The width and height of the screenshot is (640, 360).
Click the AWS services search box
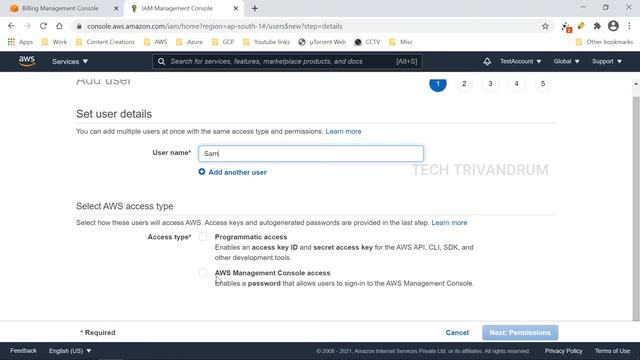coord(287,62)
